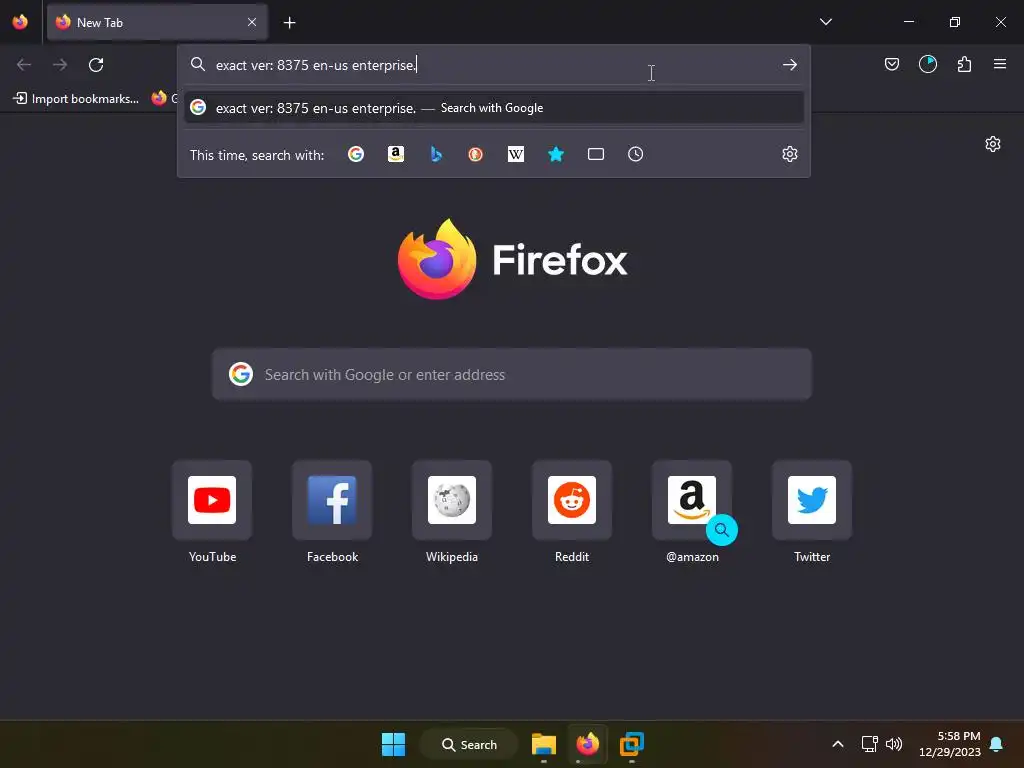1024x768 pixels.
Task: Click the 'Search with Google or enter address' box
Action: pos(512,374)
